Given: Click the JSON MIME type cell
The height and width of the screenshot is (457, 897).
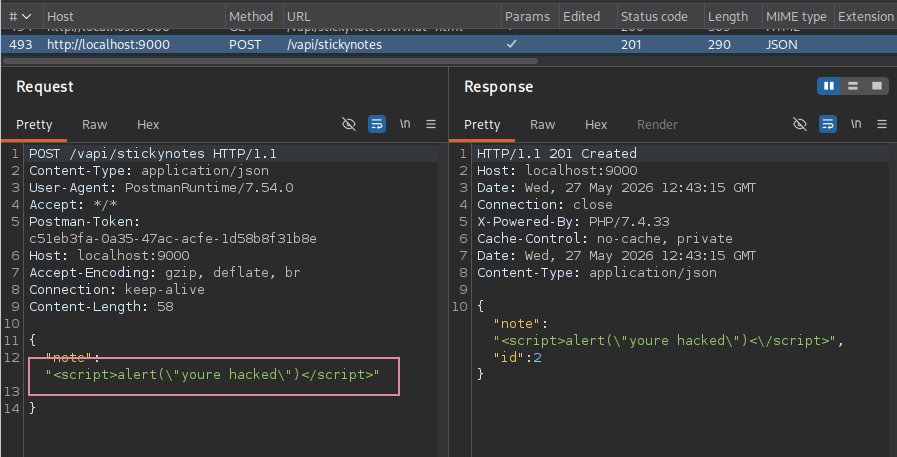Looking at the screenshot, I should [781, 44].
